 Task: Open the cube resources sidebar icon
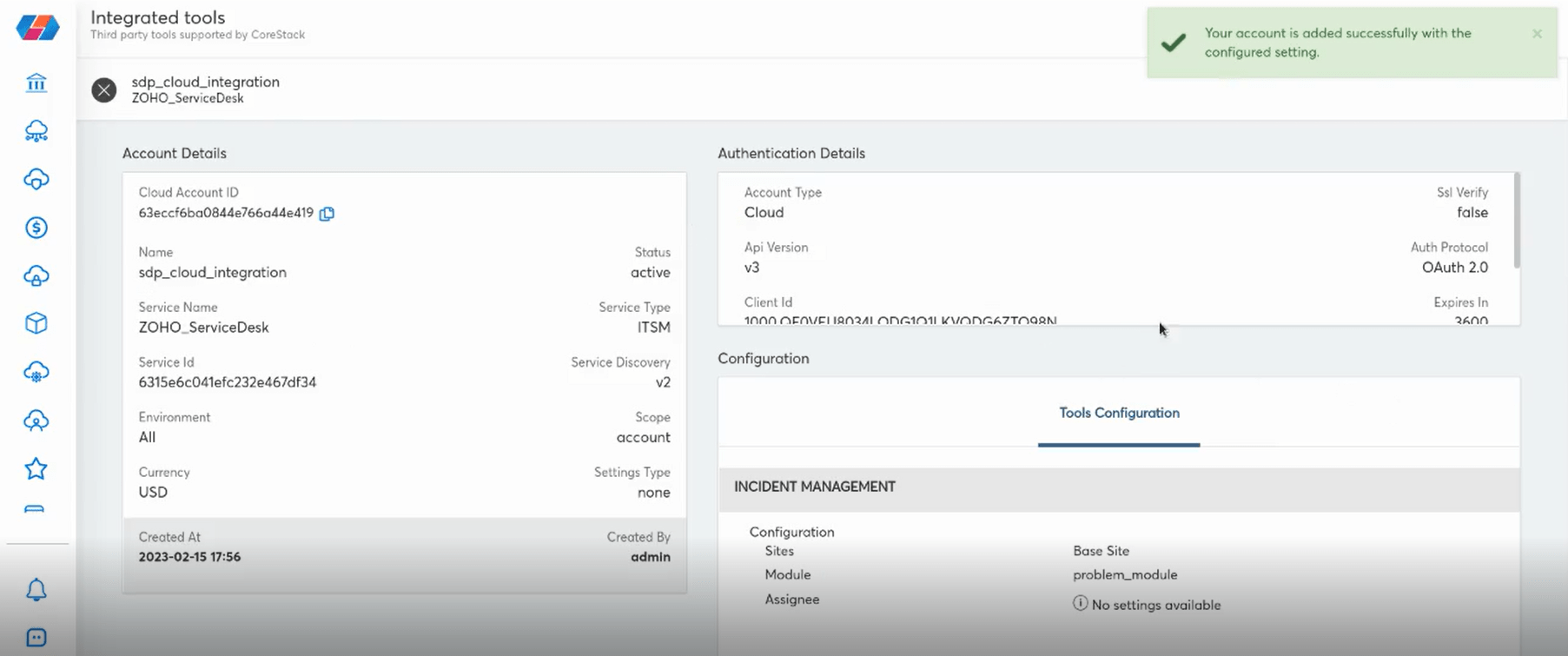36,323
